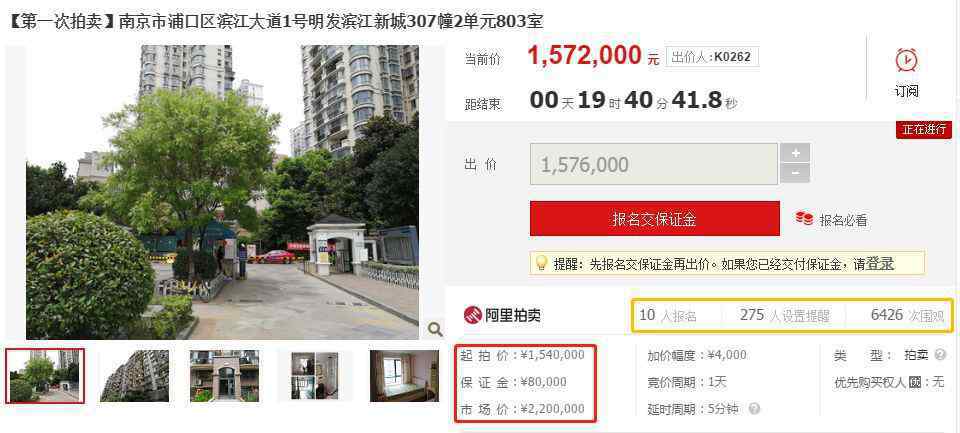Select the fourth interior collage thumbnail
Screen dimensions: 960x433
click(315, 375)
